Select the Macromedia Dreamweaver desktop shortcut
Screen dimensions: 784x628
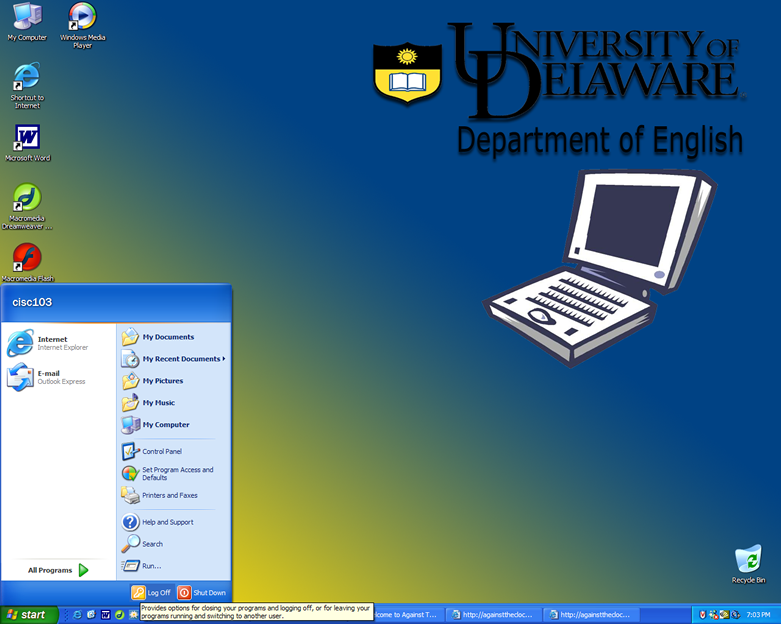point(27,206)
